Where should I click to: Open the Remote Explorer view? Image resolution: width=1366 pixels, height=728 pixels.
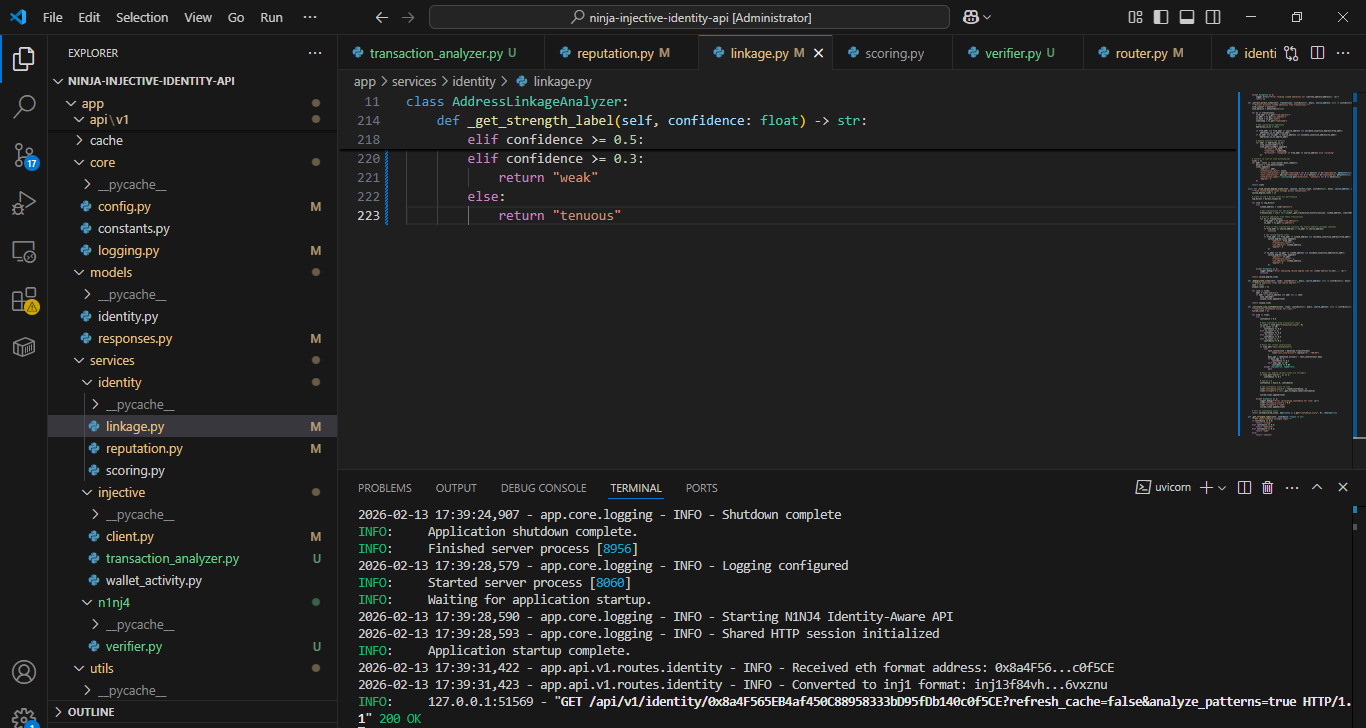coord(24,252)
